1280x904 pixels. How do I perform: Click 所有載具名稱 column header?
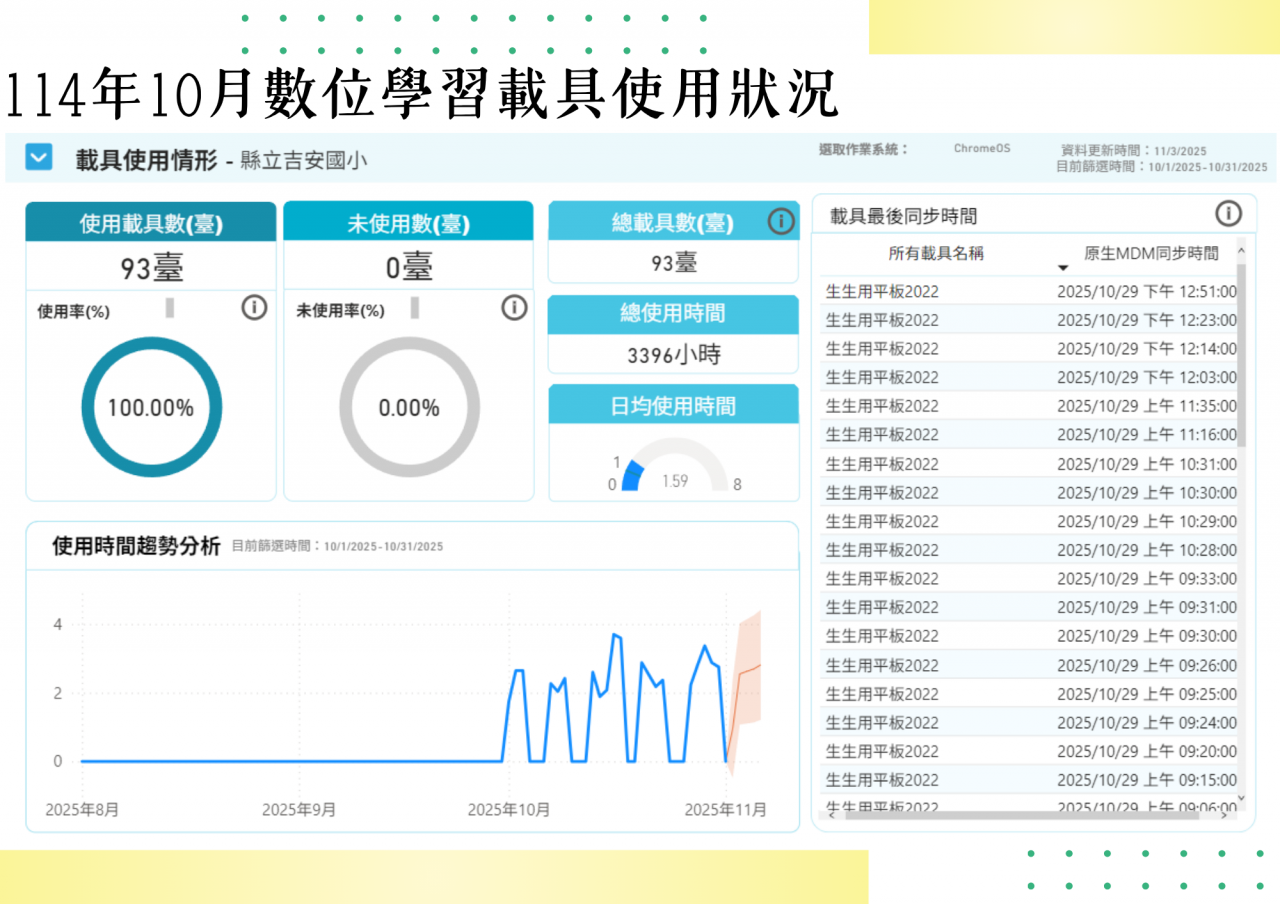(x=936, y=254)
